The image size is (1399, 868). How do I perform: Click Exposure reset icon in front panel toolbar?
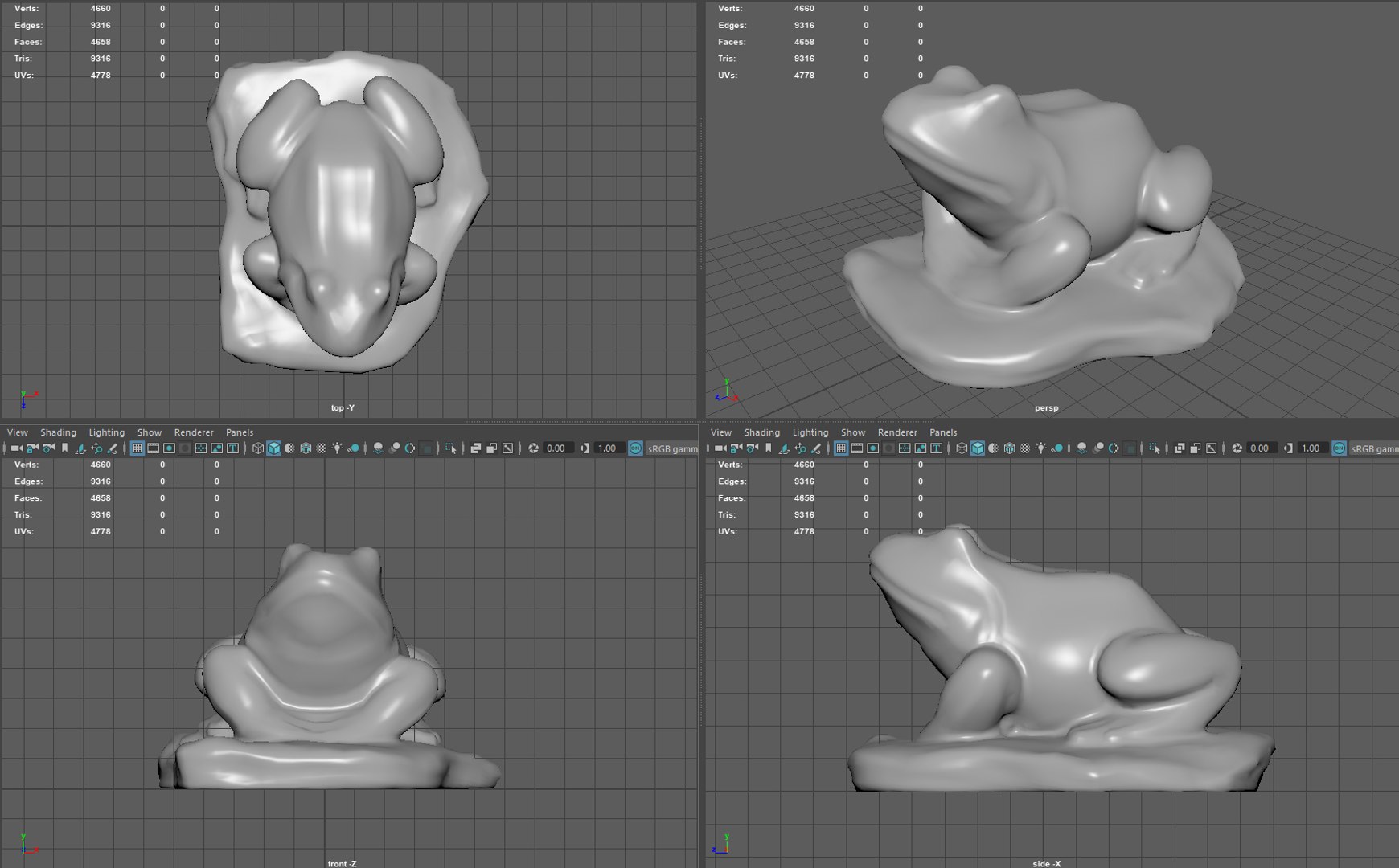tap(533, 448)
